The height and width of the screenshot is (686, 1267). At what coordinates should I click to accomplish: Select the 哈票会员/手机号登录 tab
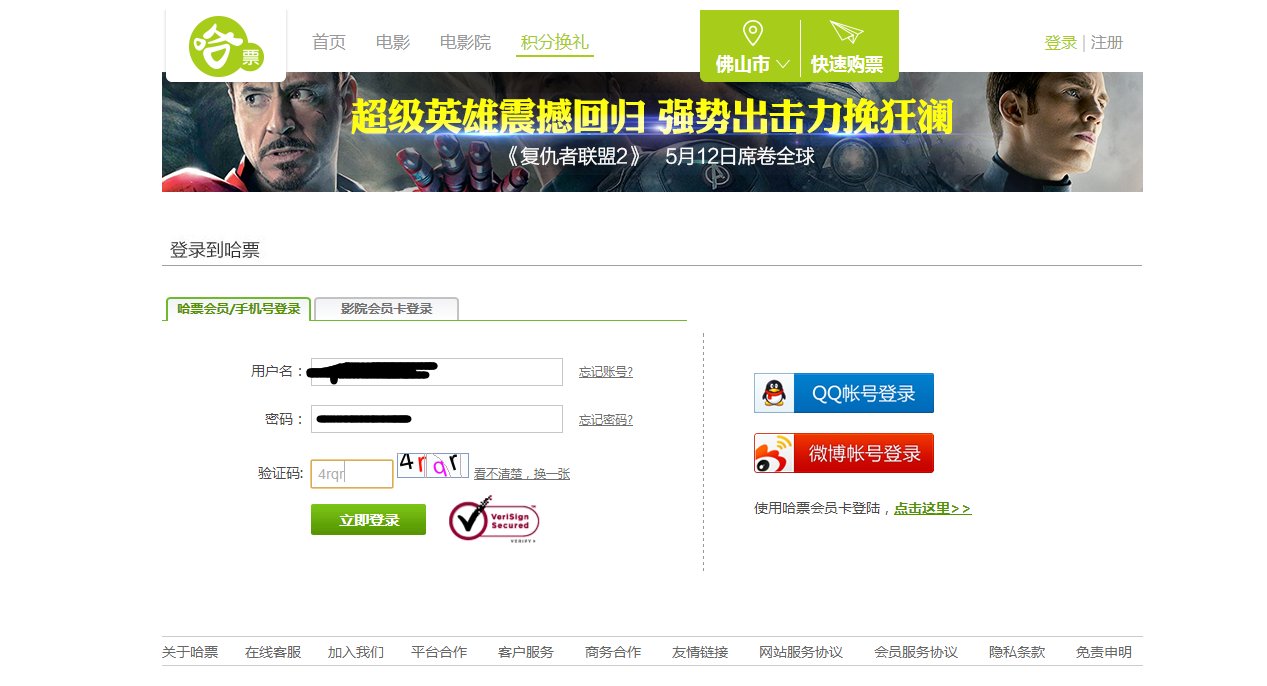[237, 309]
